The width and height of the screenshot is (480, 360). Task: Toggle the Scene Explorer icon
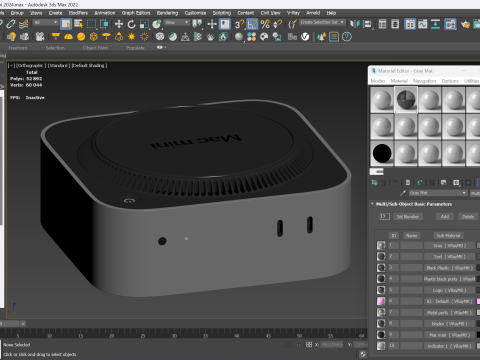(383, 24)
